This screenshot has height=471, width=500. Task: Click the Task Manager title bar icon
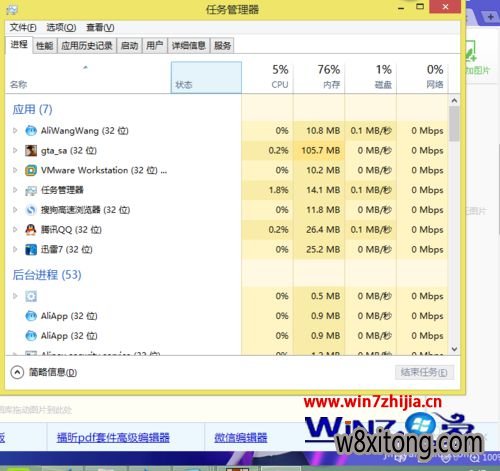coord(12,10)
